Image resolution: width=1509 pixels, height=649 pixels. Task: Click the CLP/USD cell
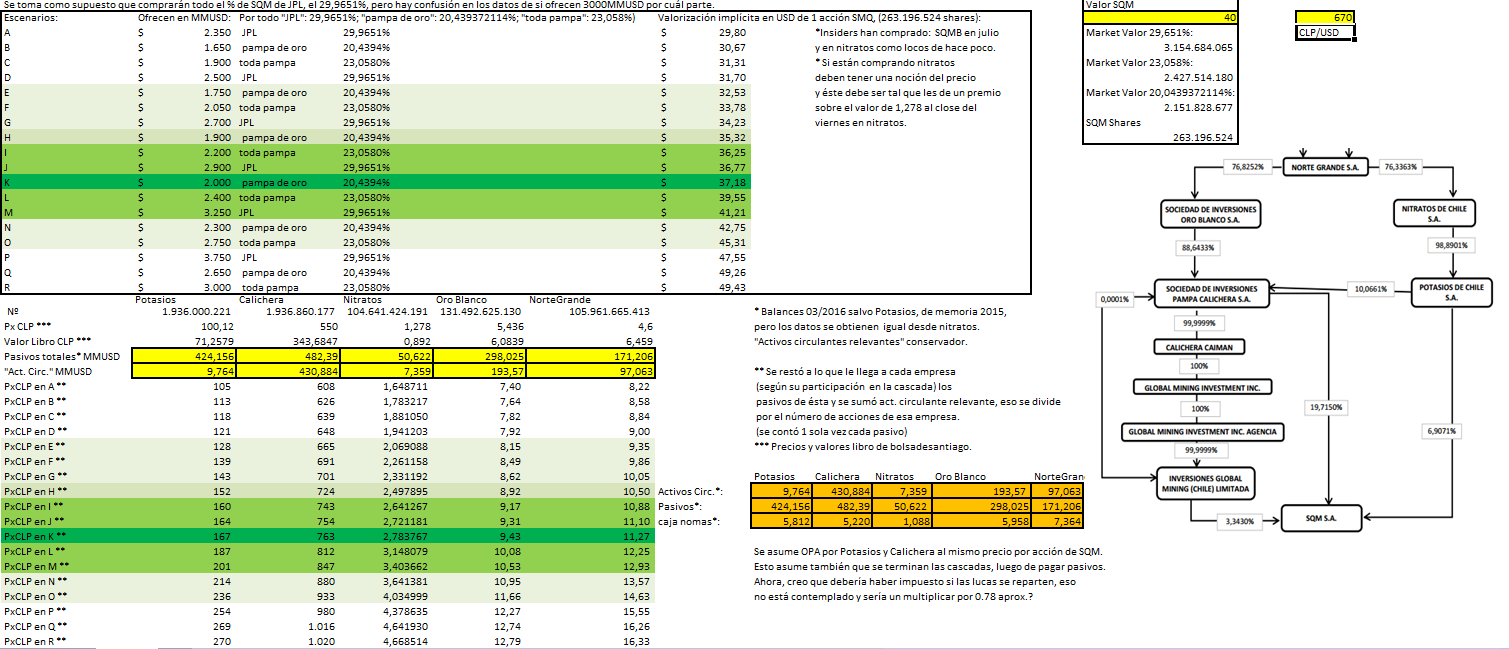[1325, 32]
